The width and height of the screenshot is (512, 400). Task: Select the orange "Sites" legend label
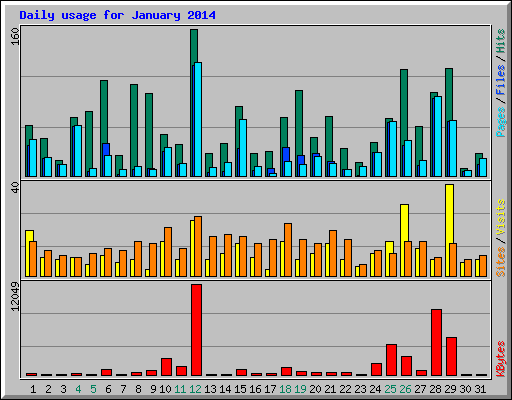coord(501,262)
